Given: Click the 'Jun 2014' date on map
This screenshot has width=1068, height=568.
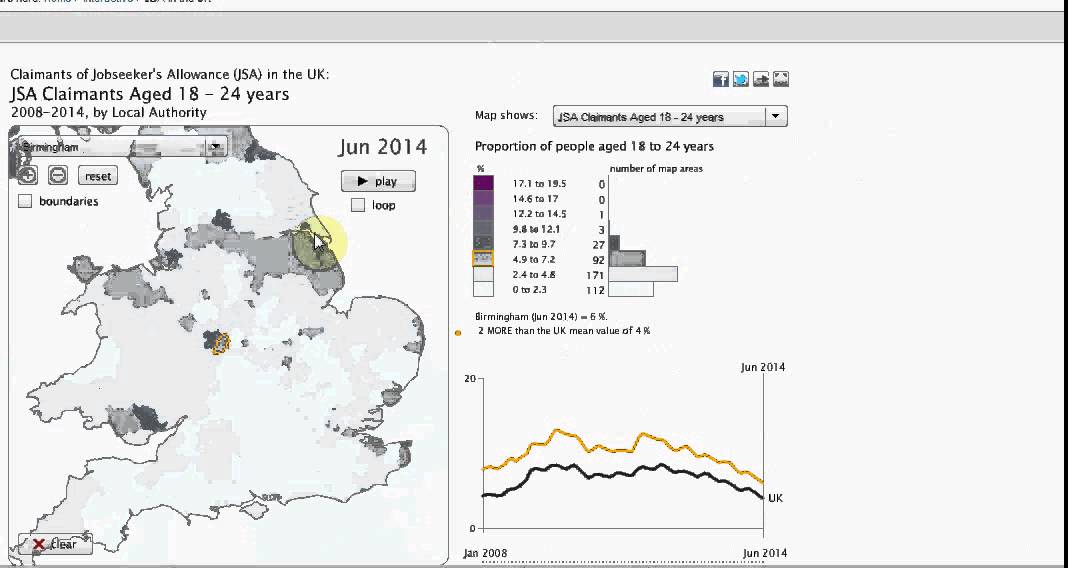Looking at the screenshot, I should (383, 147).
